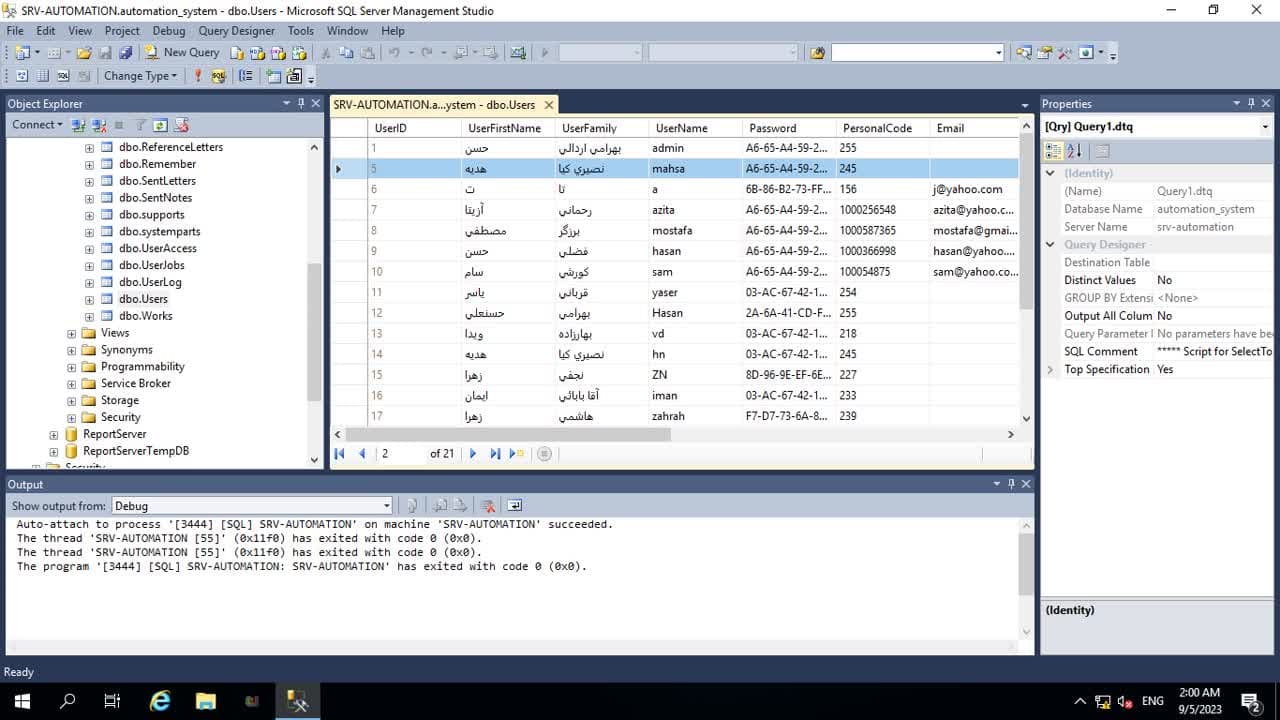The width and height of the screenshot is (1280, 720).
Task: Go to previous record arrow
Action: pos(362,453)
